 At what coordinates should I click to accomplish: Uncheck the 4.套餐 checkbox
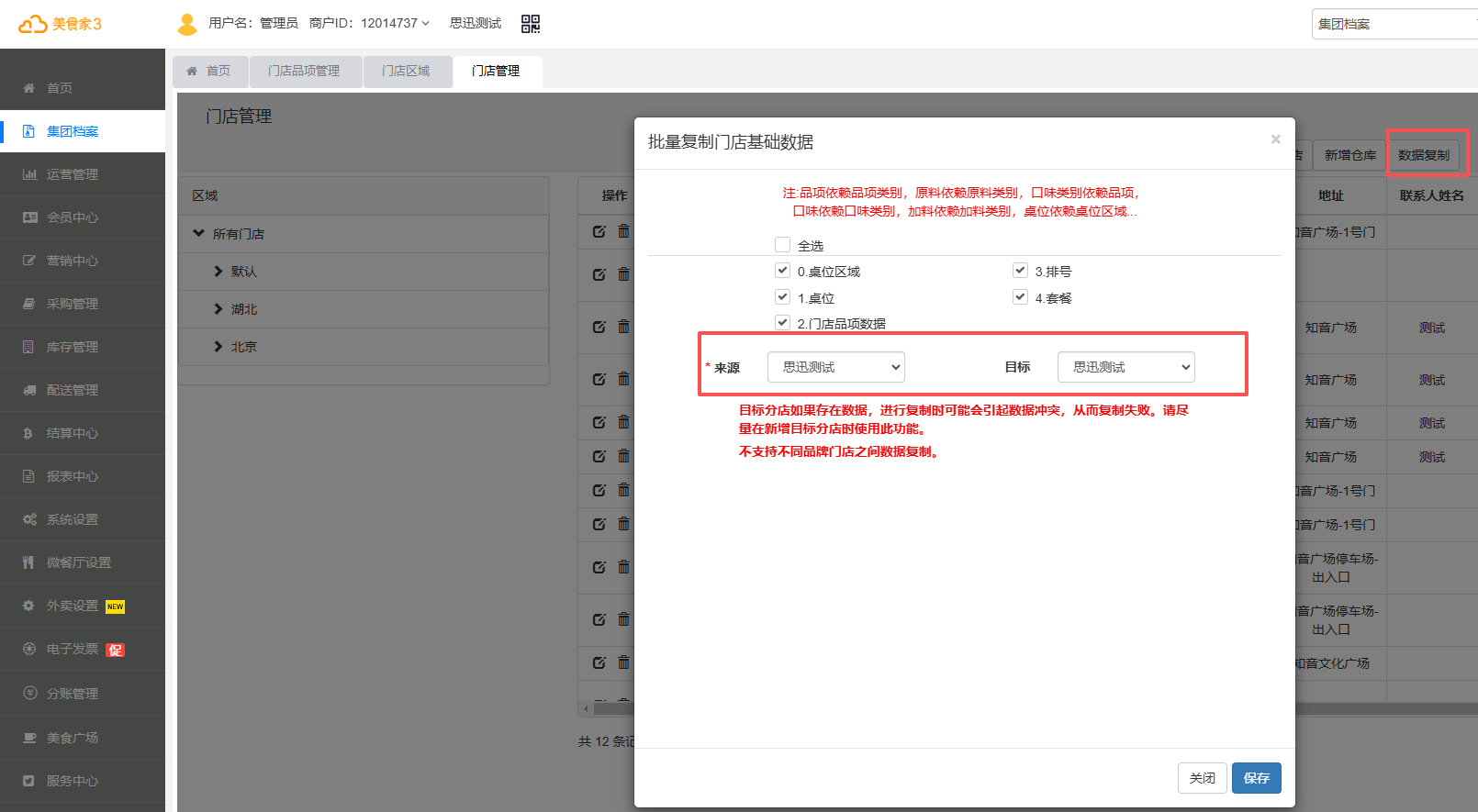pyautogui.click(x=1020, y=297)
